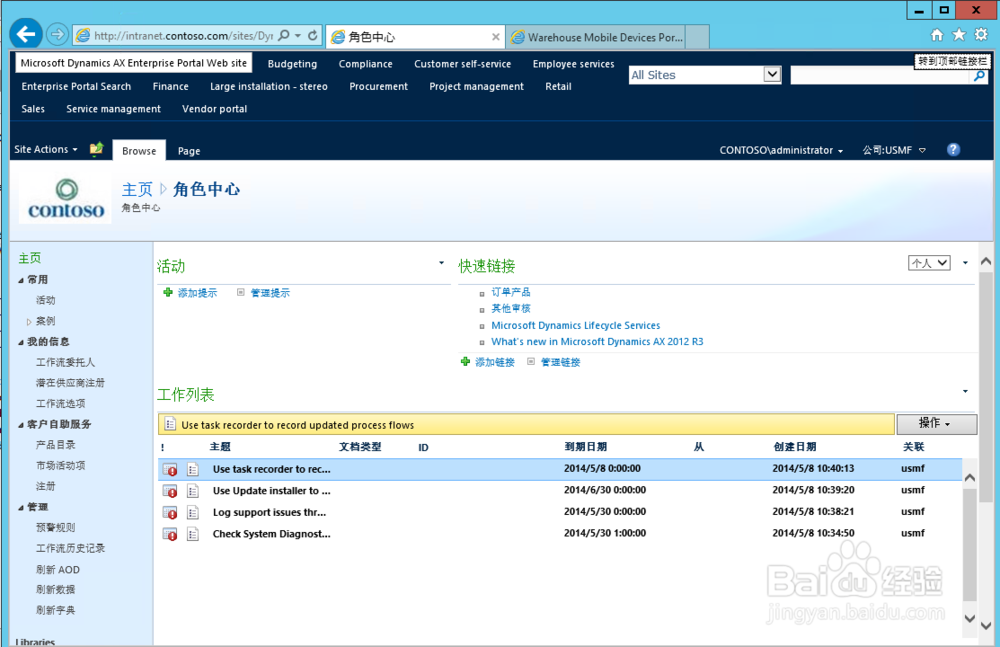Image resolution: width=1000 pixels, height=647 pixels.
Task: Open 工作流委托人 in the left navigation
Action: [65, 362]
